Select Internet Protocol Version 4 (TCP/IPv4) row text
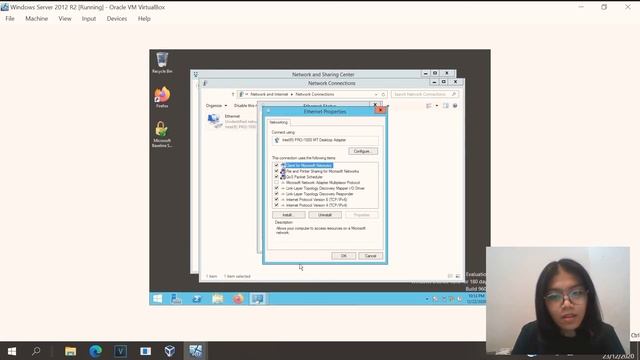640x360 pixels. (316, 205)
